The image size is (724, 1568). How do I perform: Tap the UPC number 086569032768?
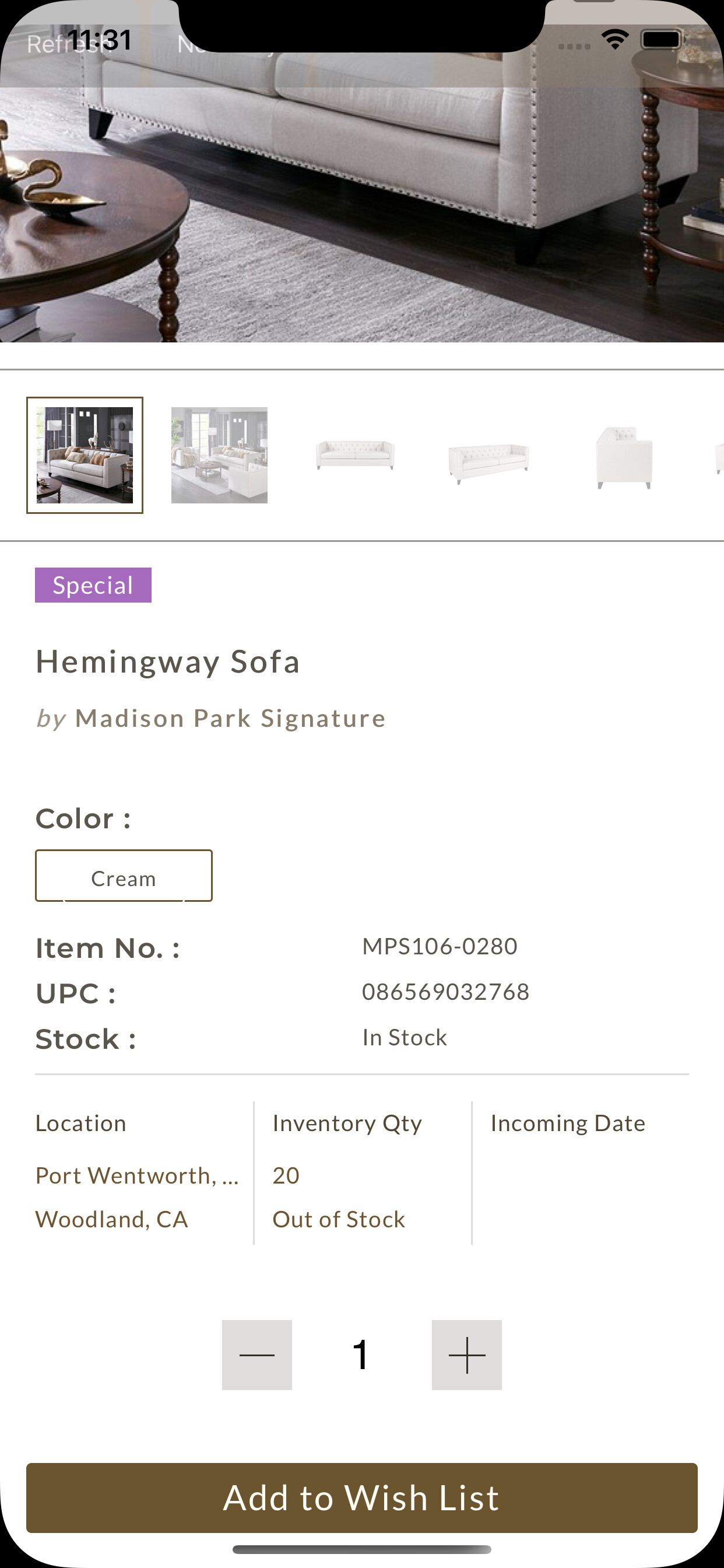[445, 992]
